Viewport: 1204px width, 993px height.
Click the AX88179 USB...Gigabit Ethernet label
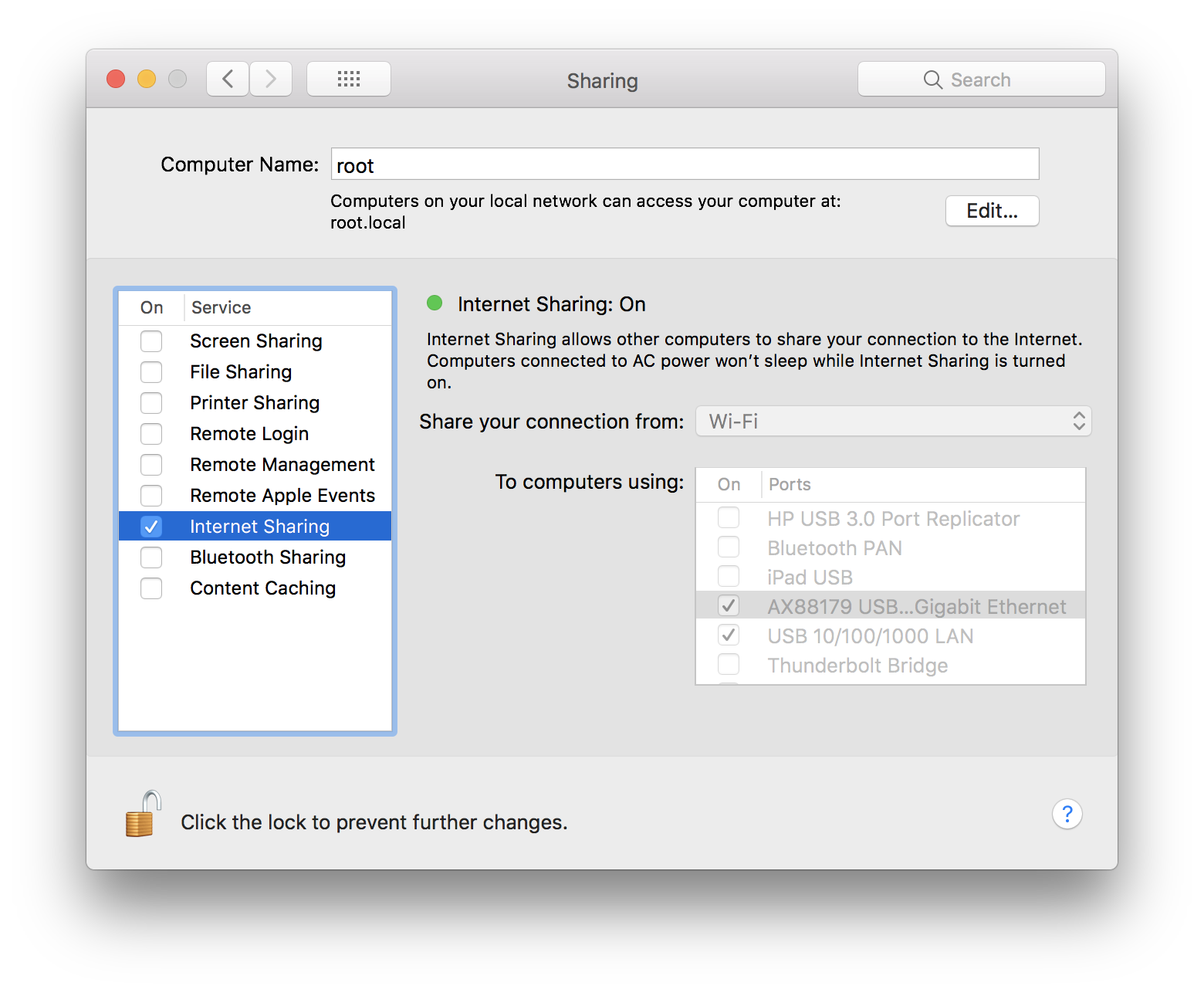click(917, 607)
